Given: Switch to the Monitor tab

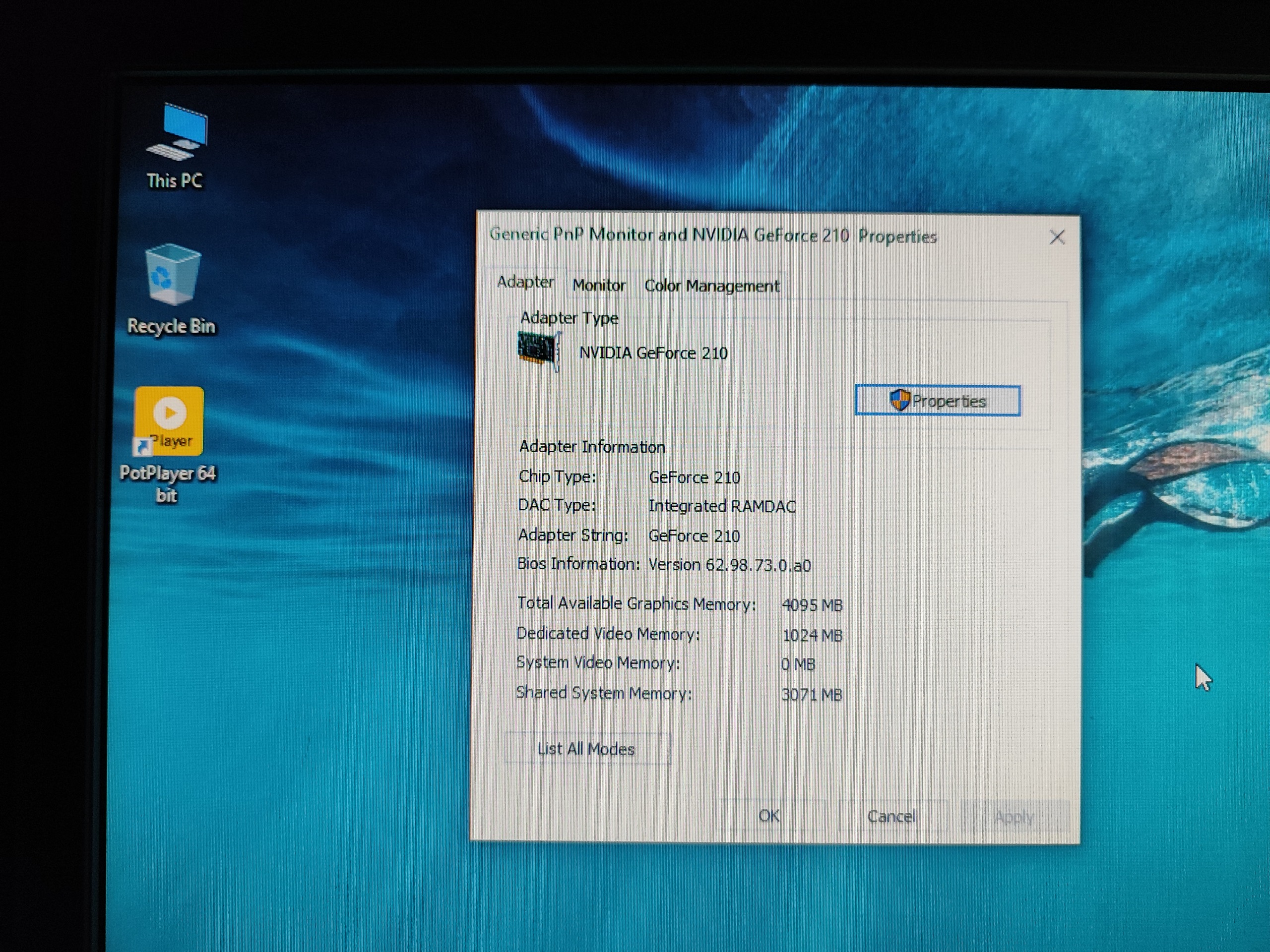Looking at the screenshot, I should pyautogui.click(x=599, y=285).
